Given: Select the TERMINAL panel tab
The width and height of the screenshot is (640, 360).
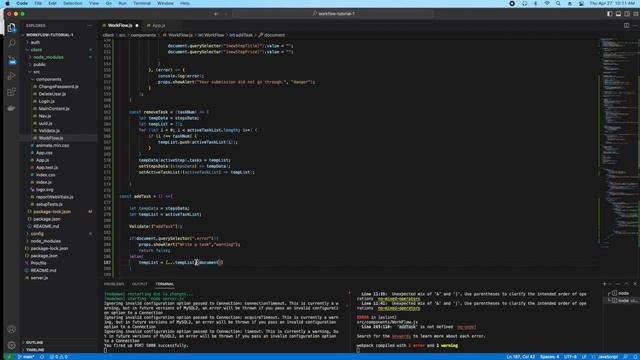Looking at the screenshot, I should [x=164, y=284].
